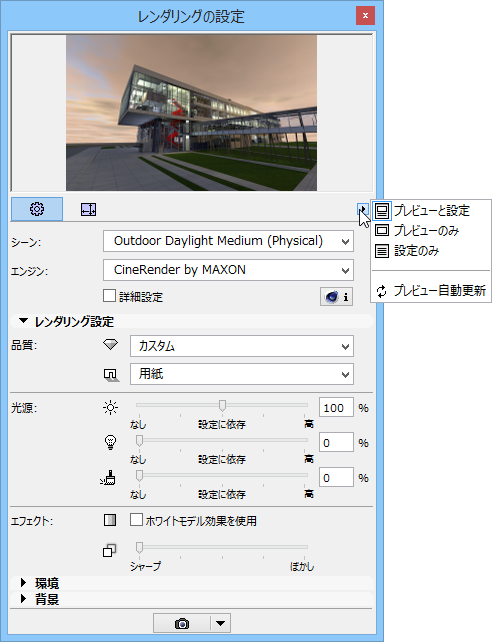Viewport: 492px width, 642px height.
Task: Close the レンダリングの設定 dialog
Action: pos(365,16)
